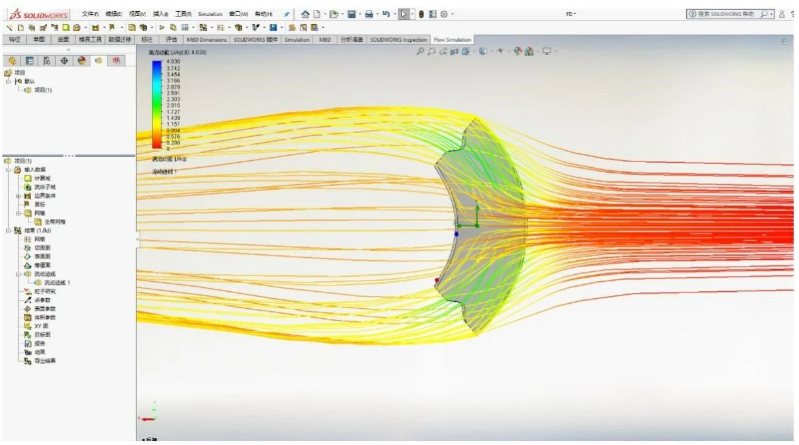Switch to the 评估 ribbon tab
Viewport: 799px width, 445px height.
[x=171, y=39]
